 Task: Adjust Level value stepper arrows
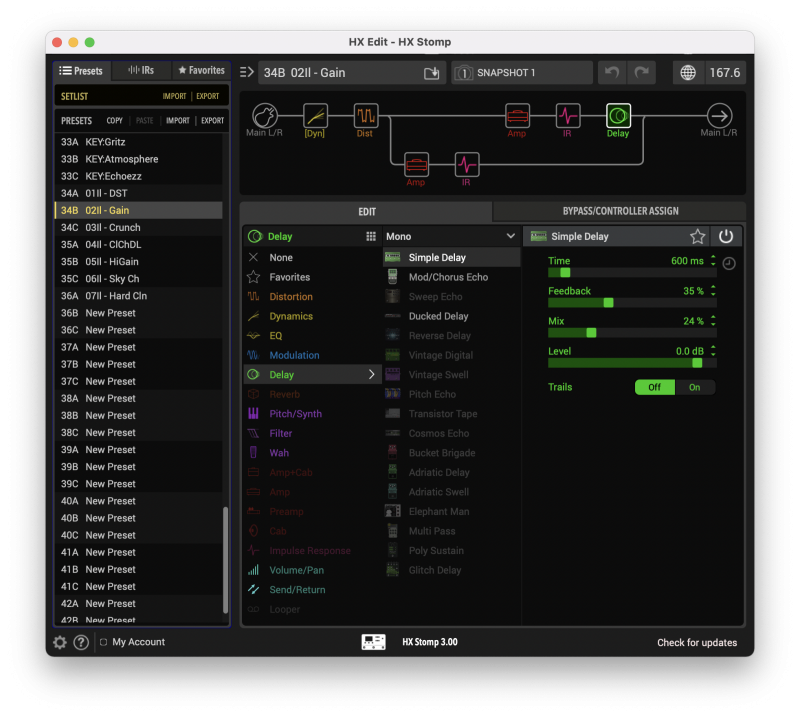click(x=713, y=351)
